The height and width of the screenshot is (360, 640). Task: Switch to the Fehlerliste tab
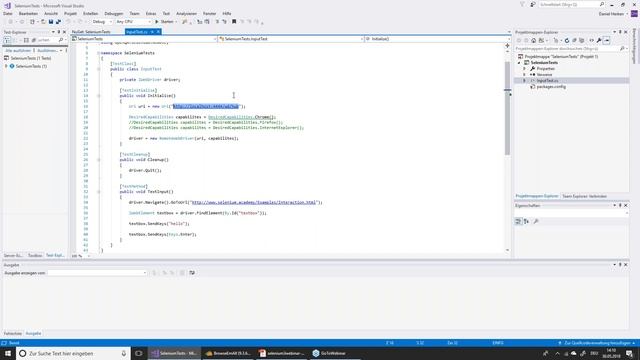tap(13, 333)
